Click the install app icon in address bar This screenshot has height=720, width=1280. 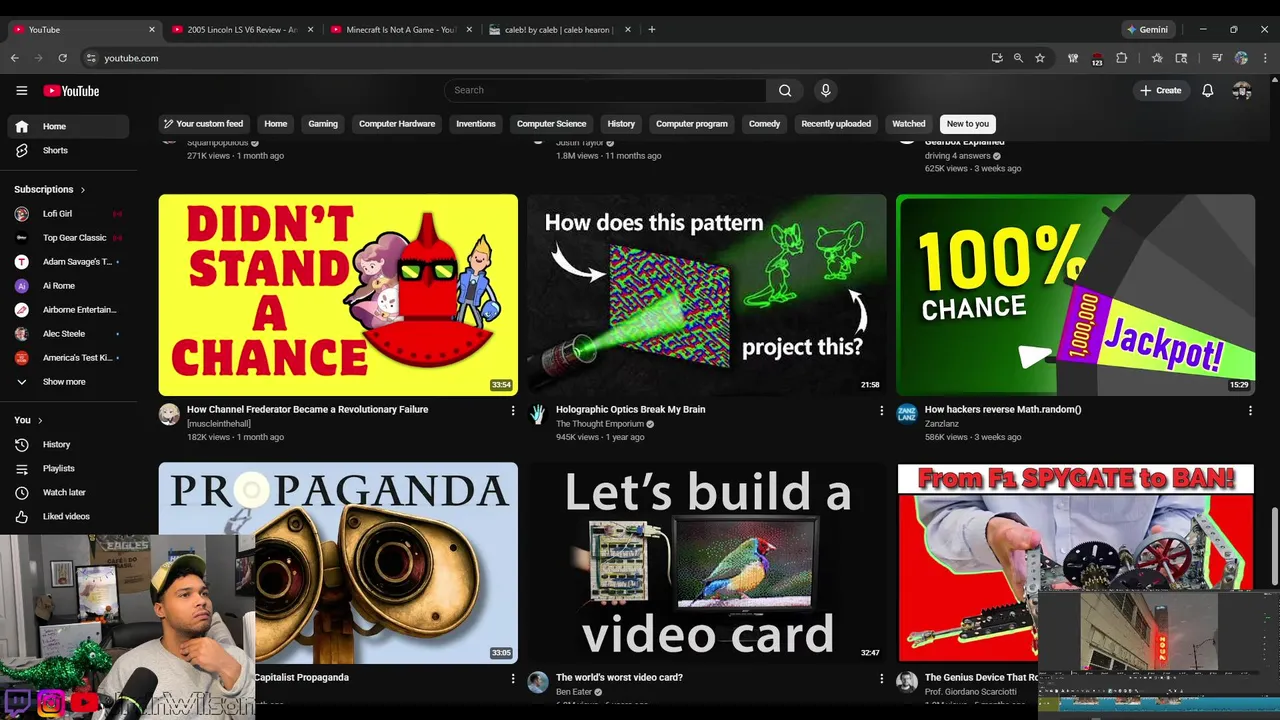click(x=997, y=58)
